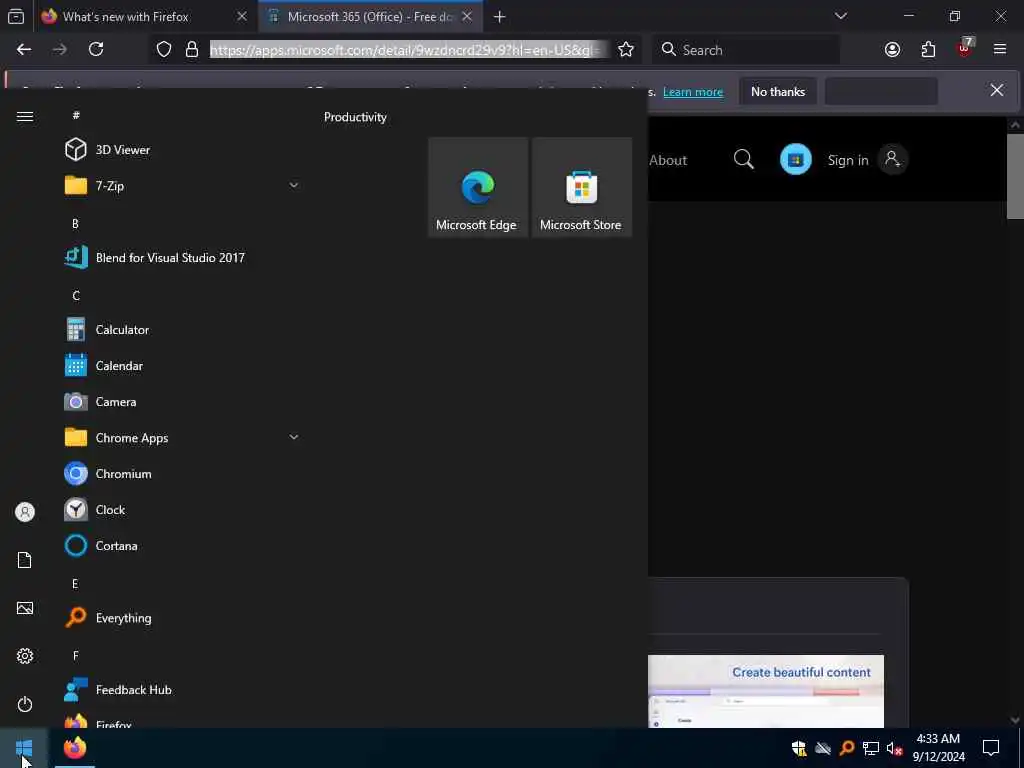Click the Microsoft Edge tile
The height and width of the screenshot is (768, 1024).
(x=477, y=187)
